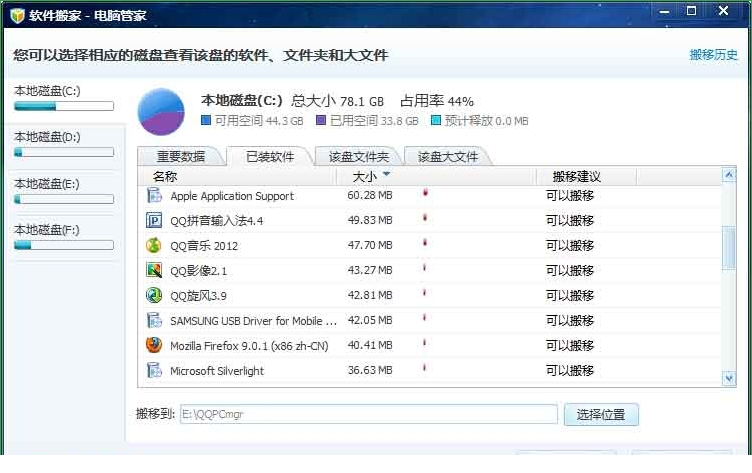Select the Mozilla Firefox 9.0.1 row name

click(249, 345)
